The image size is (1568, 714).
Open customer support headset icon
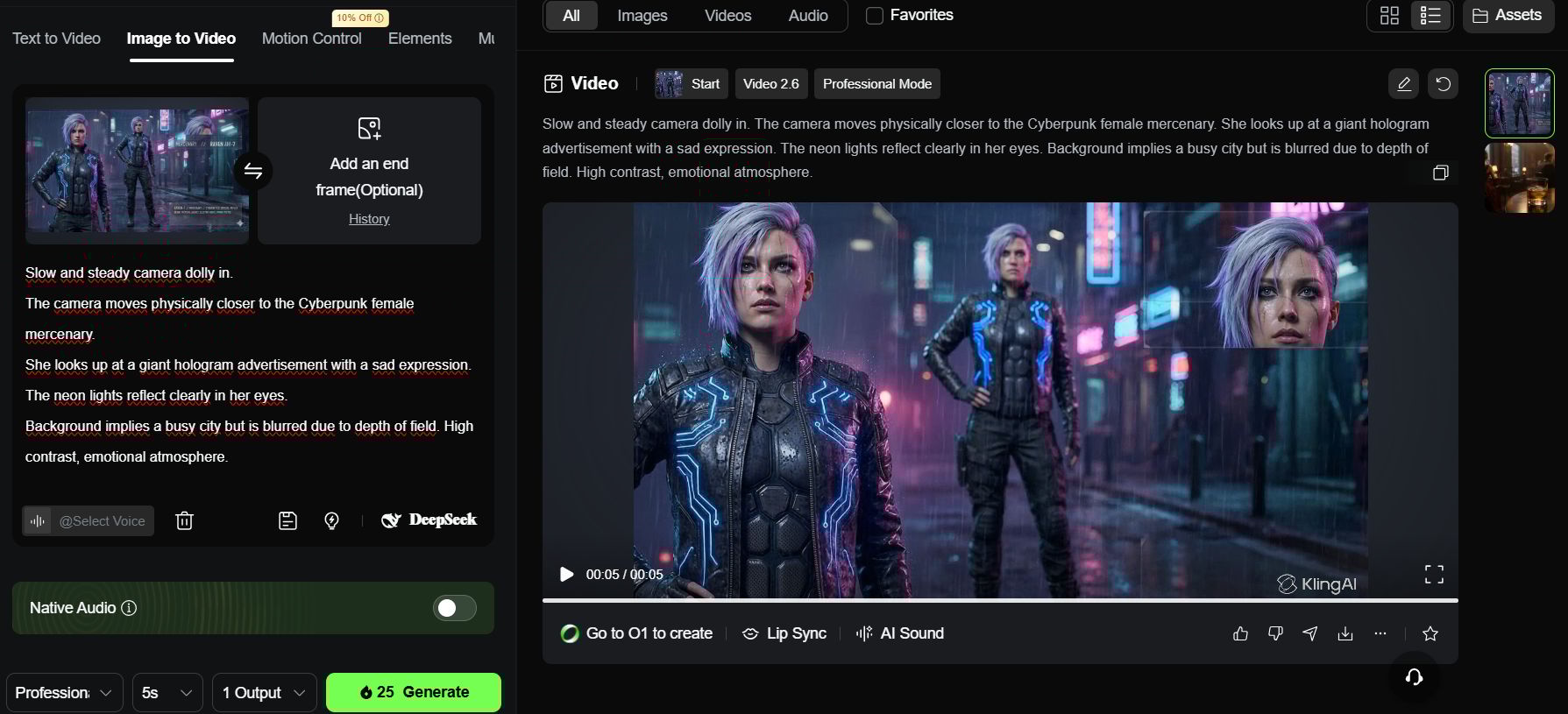click(x=1414, y=677)
